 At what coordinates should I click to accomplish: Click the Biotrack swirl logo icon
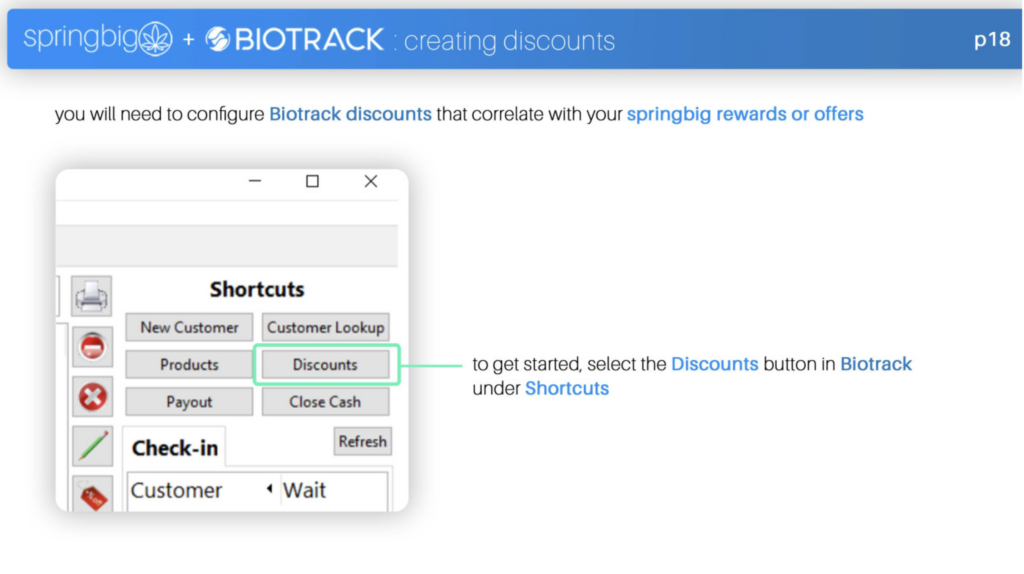pyautogui.click(x=217, y=39)
